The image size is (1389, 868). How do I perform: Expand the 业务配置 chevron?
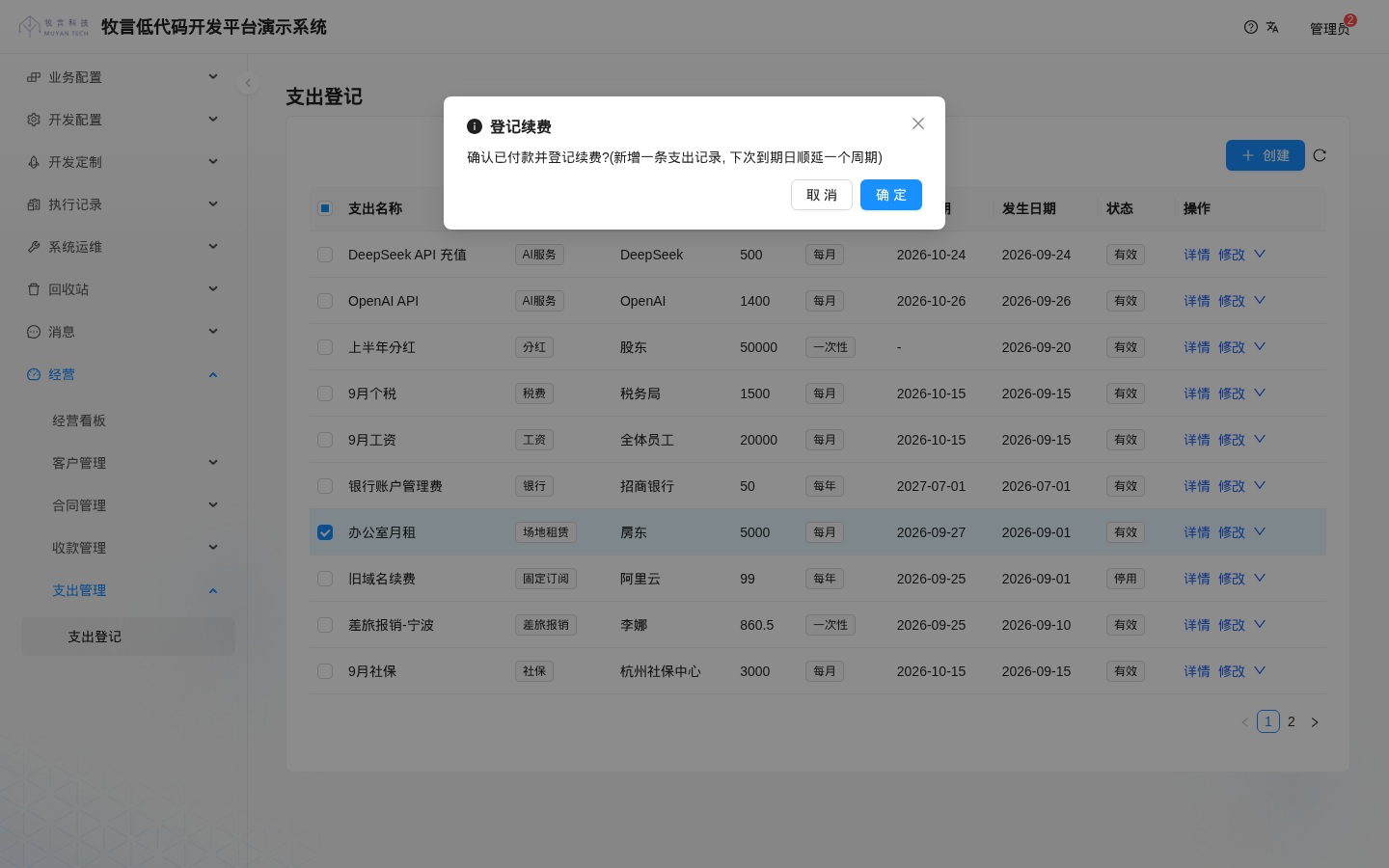click(213, 77)
